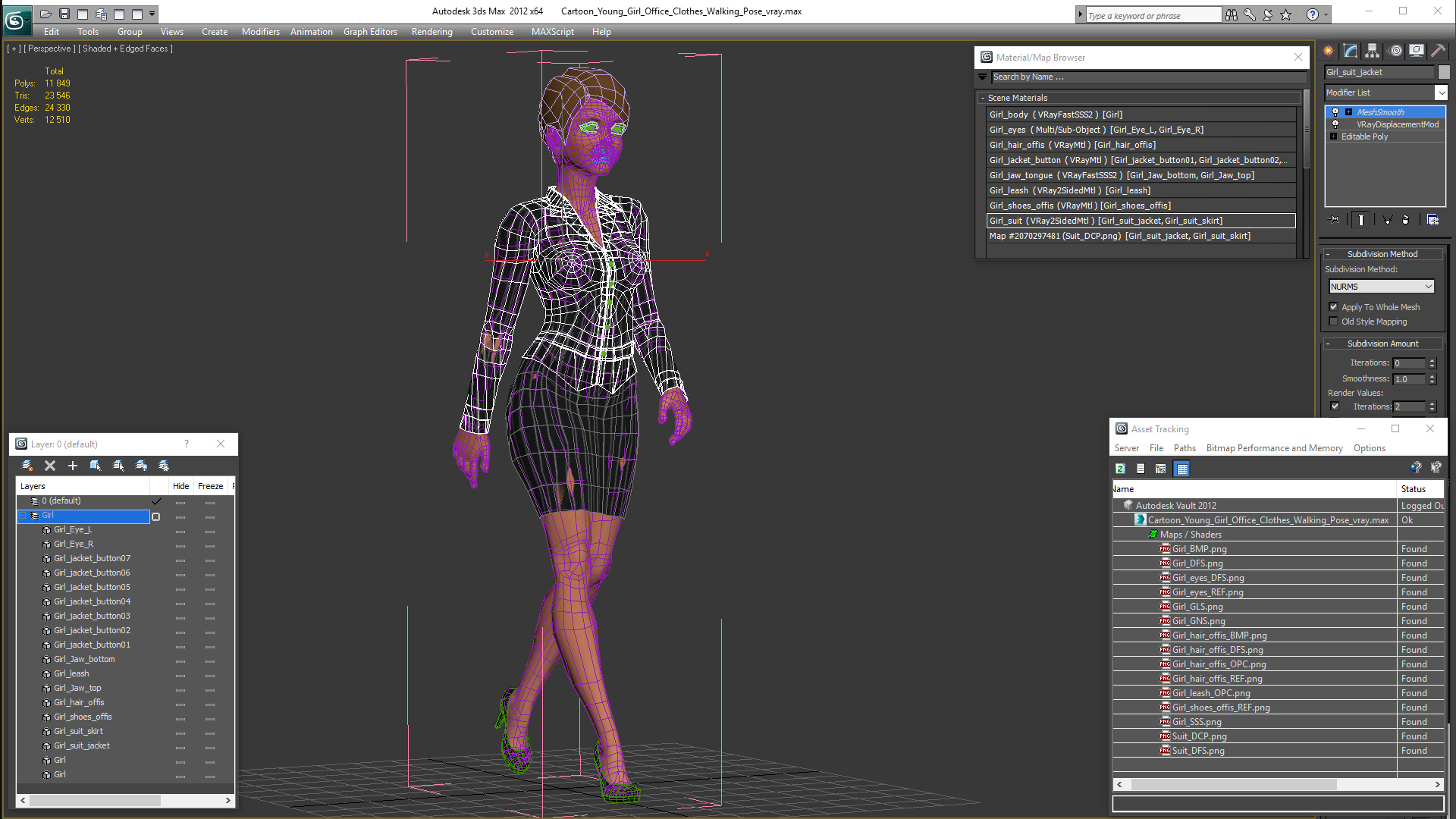Toggle VRayDisplacementMod lightbulb on/off
Image resolution: width=1456 pixels, height=819 pixels.
click(1335, 124)
